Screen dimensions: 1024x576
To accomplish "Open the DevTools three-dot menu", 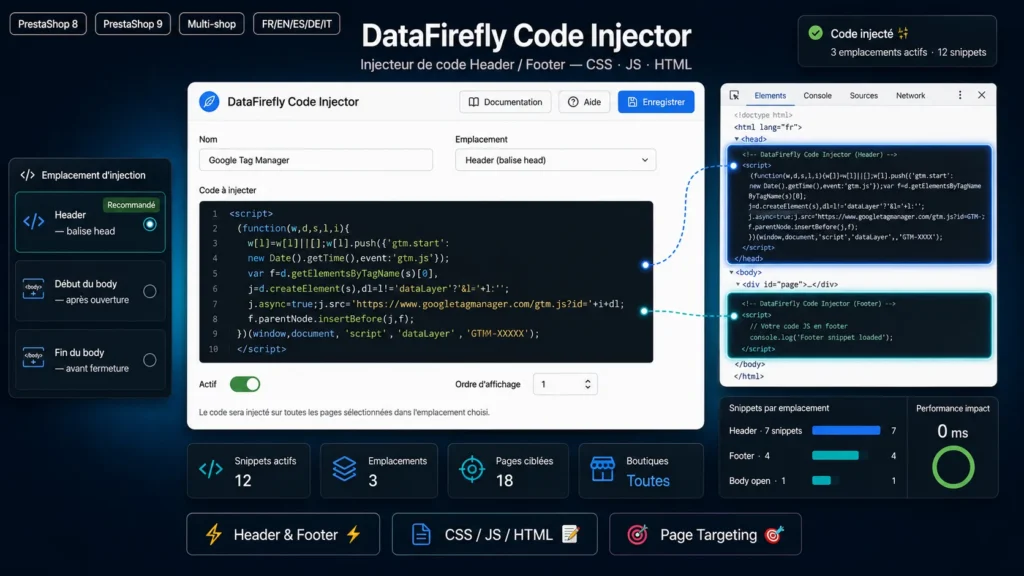I will pyautogui.click(x=960, y=95).
